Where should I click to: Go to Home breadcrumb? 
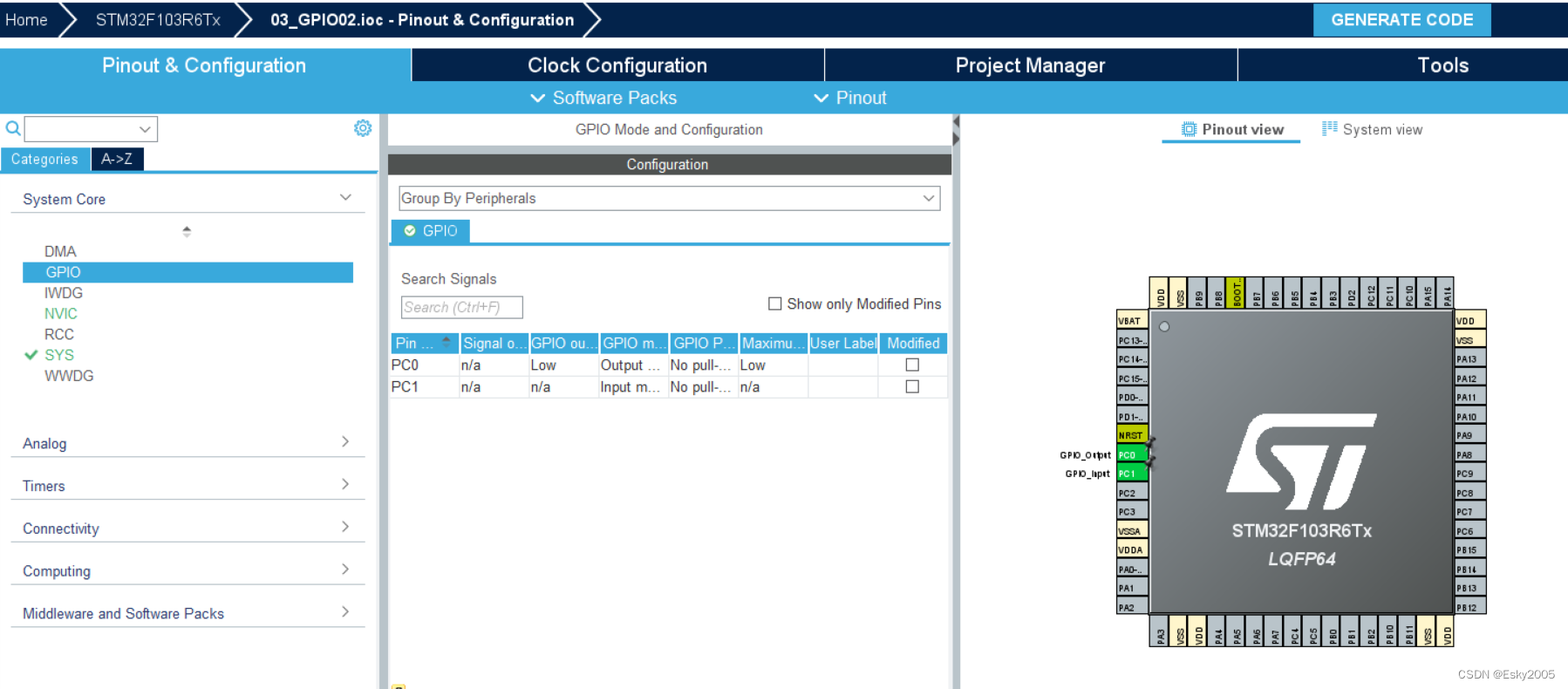click(26, 19)
